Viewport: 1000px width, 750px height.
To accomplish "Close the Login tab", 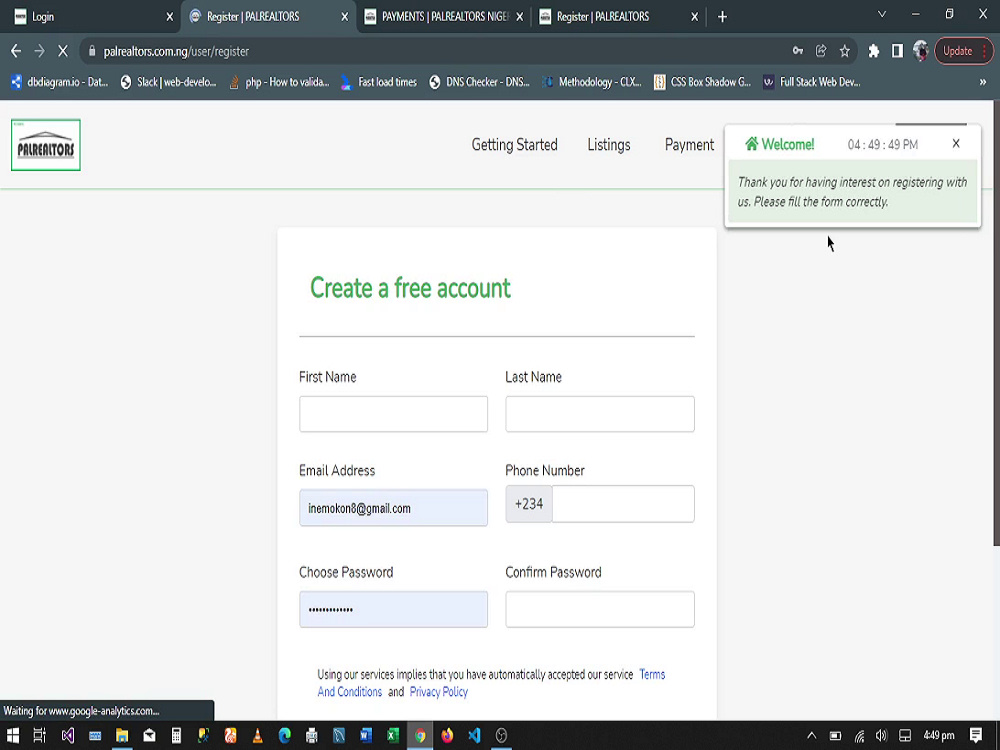I will point(170,17).
